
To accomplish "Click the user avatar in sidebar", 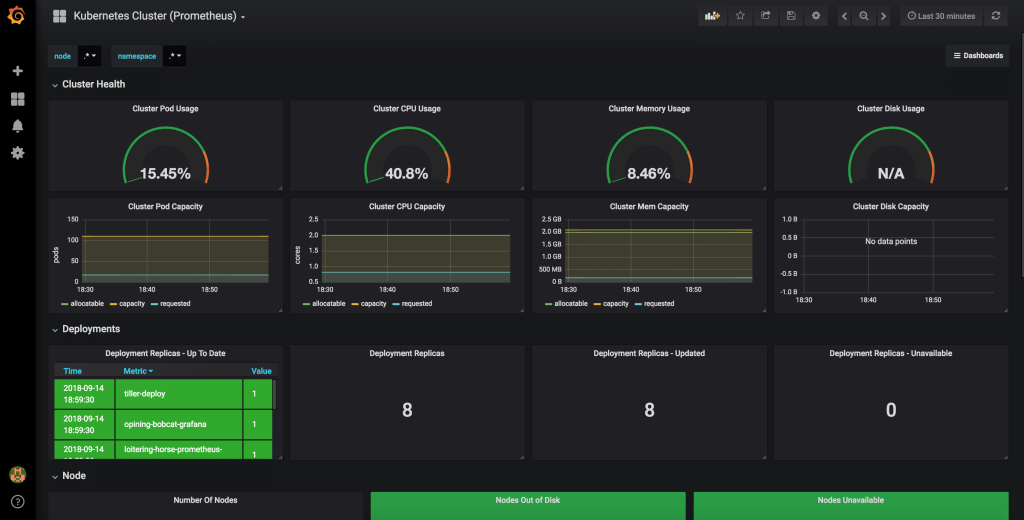I will [18, 474].
